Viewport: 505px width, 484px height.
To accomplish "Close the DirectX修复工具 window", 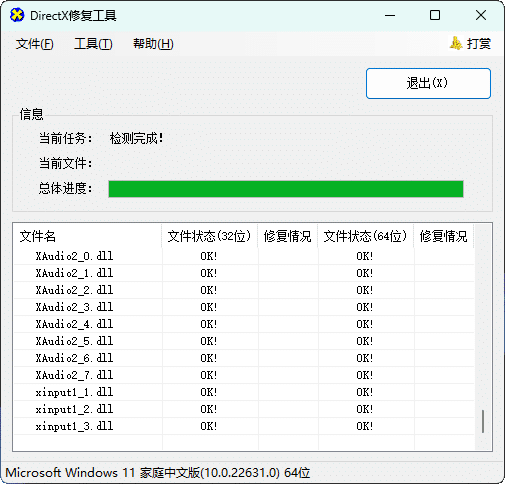I will [x=481, y=15].
